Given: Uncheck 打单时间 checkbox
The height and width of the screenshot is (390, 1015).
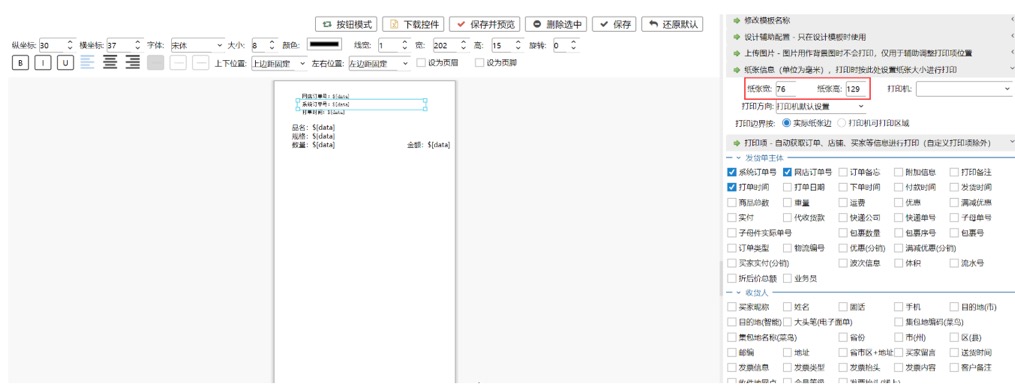Looking at the screenshot, I should (x=731, y=187).
